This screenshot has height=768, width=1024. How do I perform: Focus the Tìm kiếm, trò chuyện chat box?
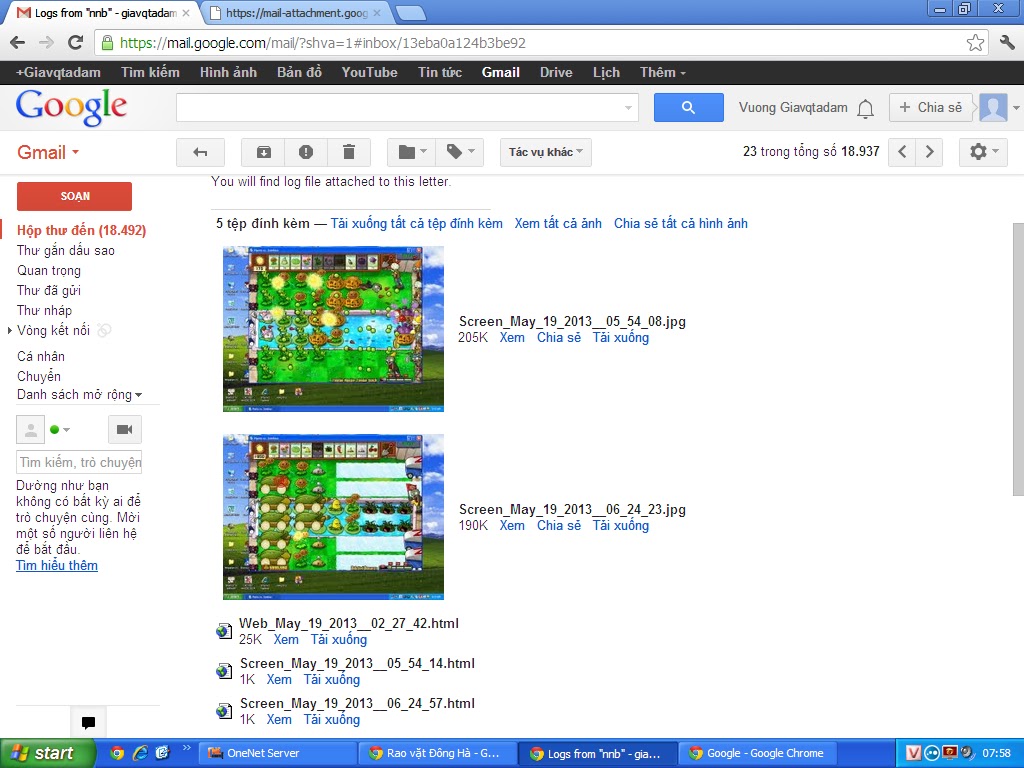pyautogui.click(x=79, y=462)
